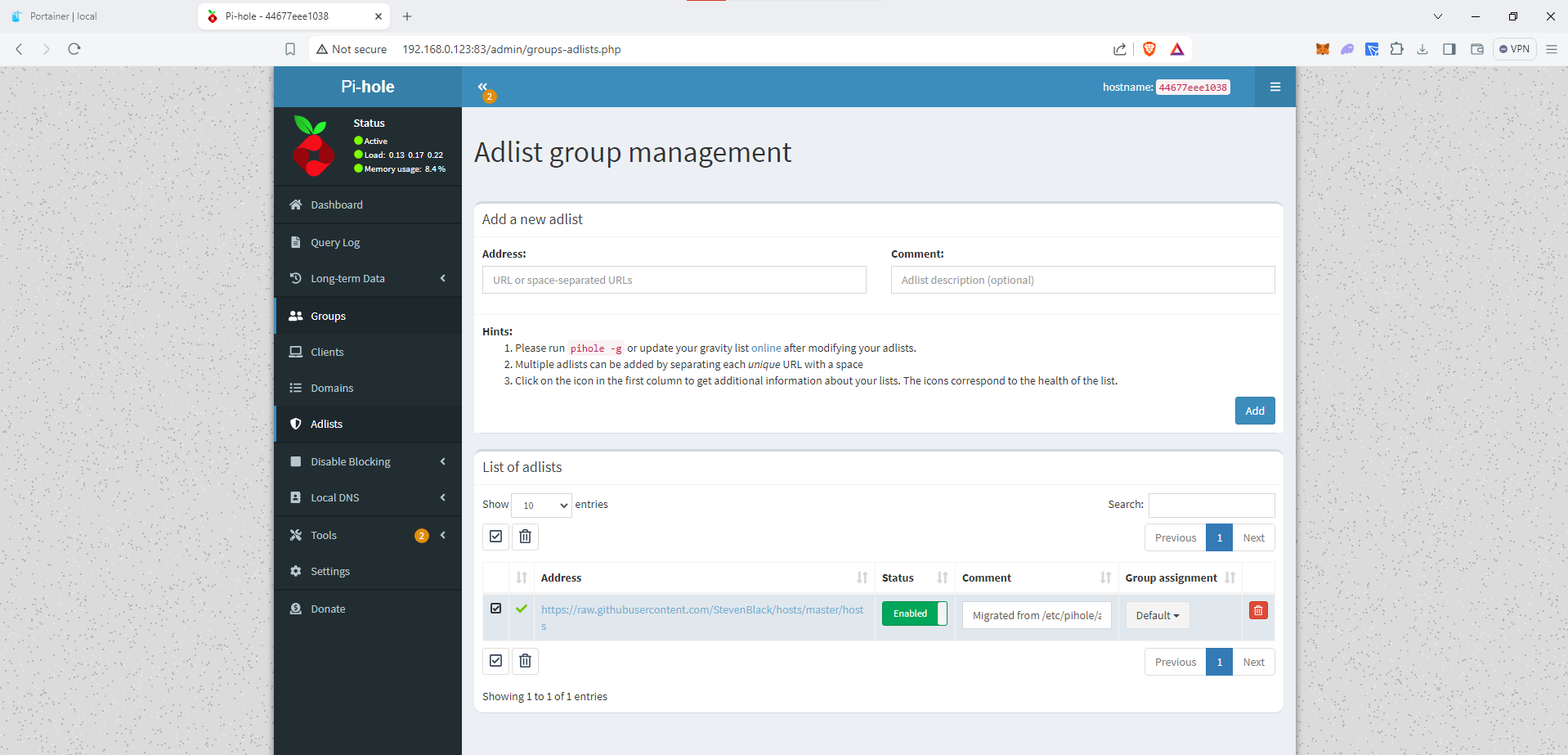The width and height of the screenshot is (1568, 755).
Task: Toggle the Enabled status switch for the adlist
Action: (x=914, y=613)
